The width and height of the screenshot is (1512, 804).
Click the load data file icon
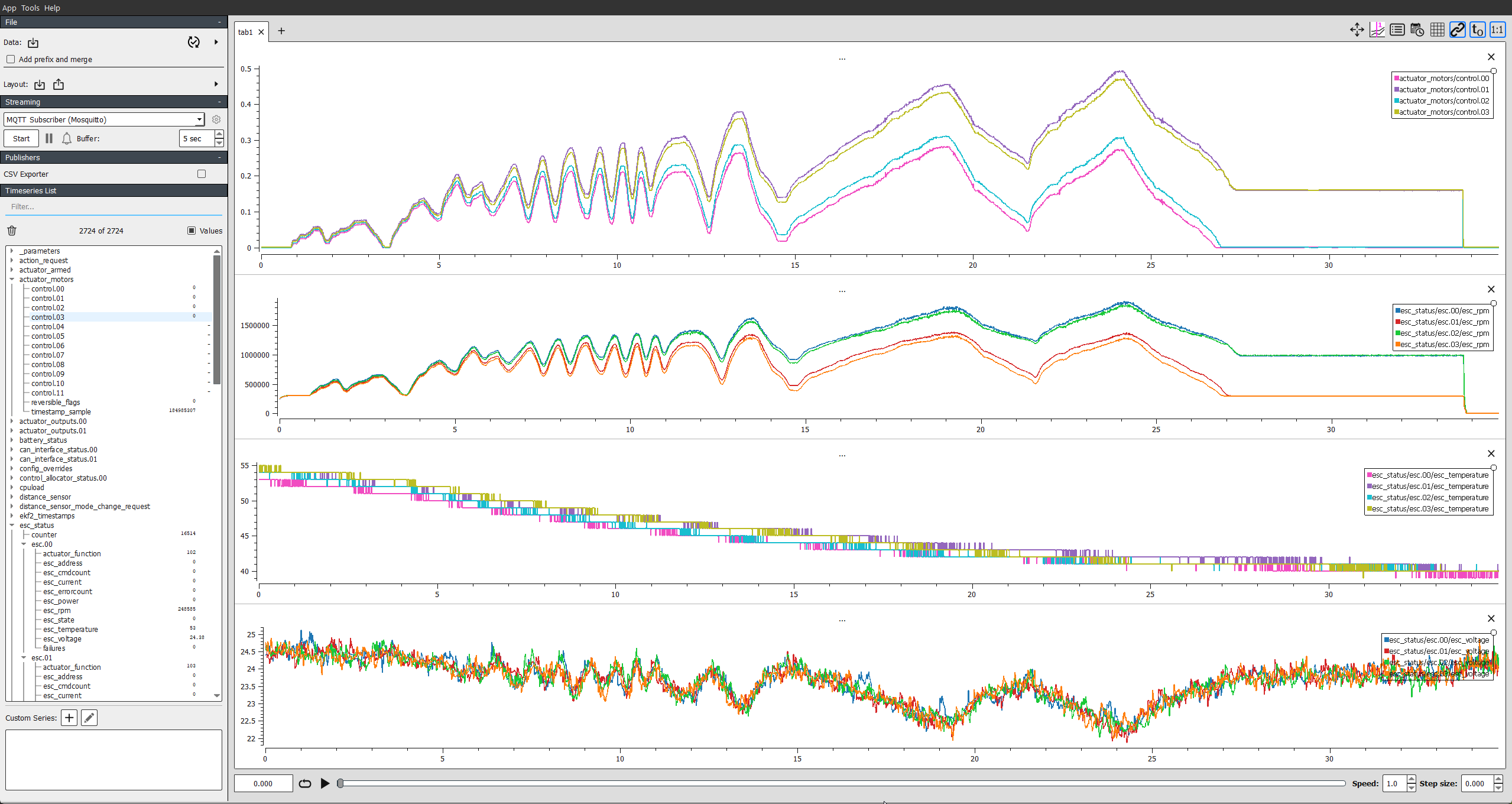pyautogui.click(x=33, y=43)
